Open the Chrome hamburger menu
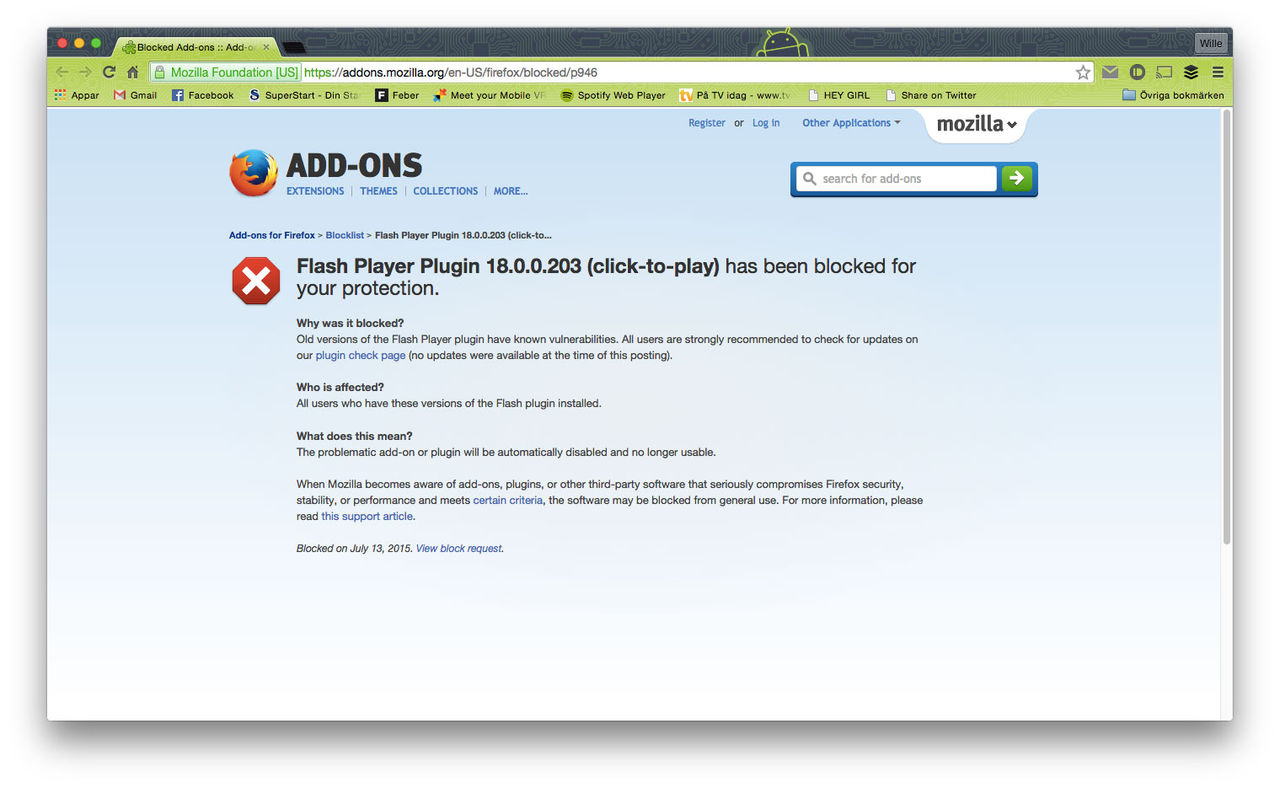 [x=1218, y=72]
